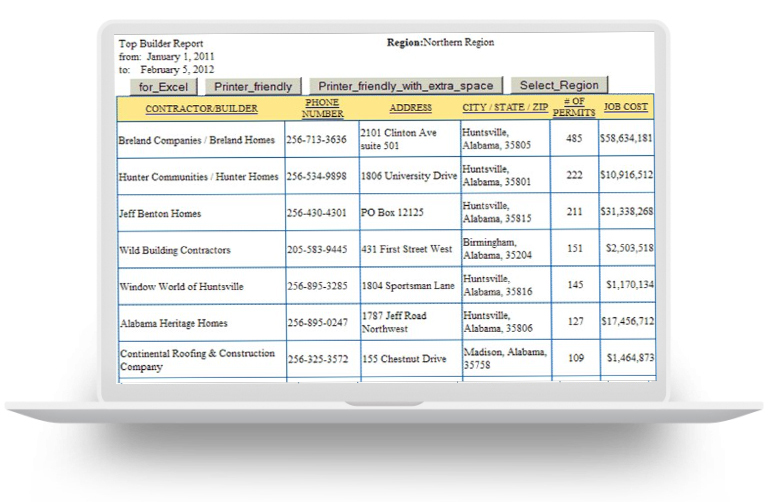The image size is (768, 502).
Task: Sort by # OF PERMITS column header
Action: 574,108
